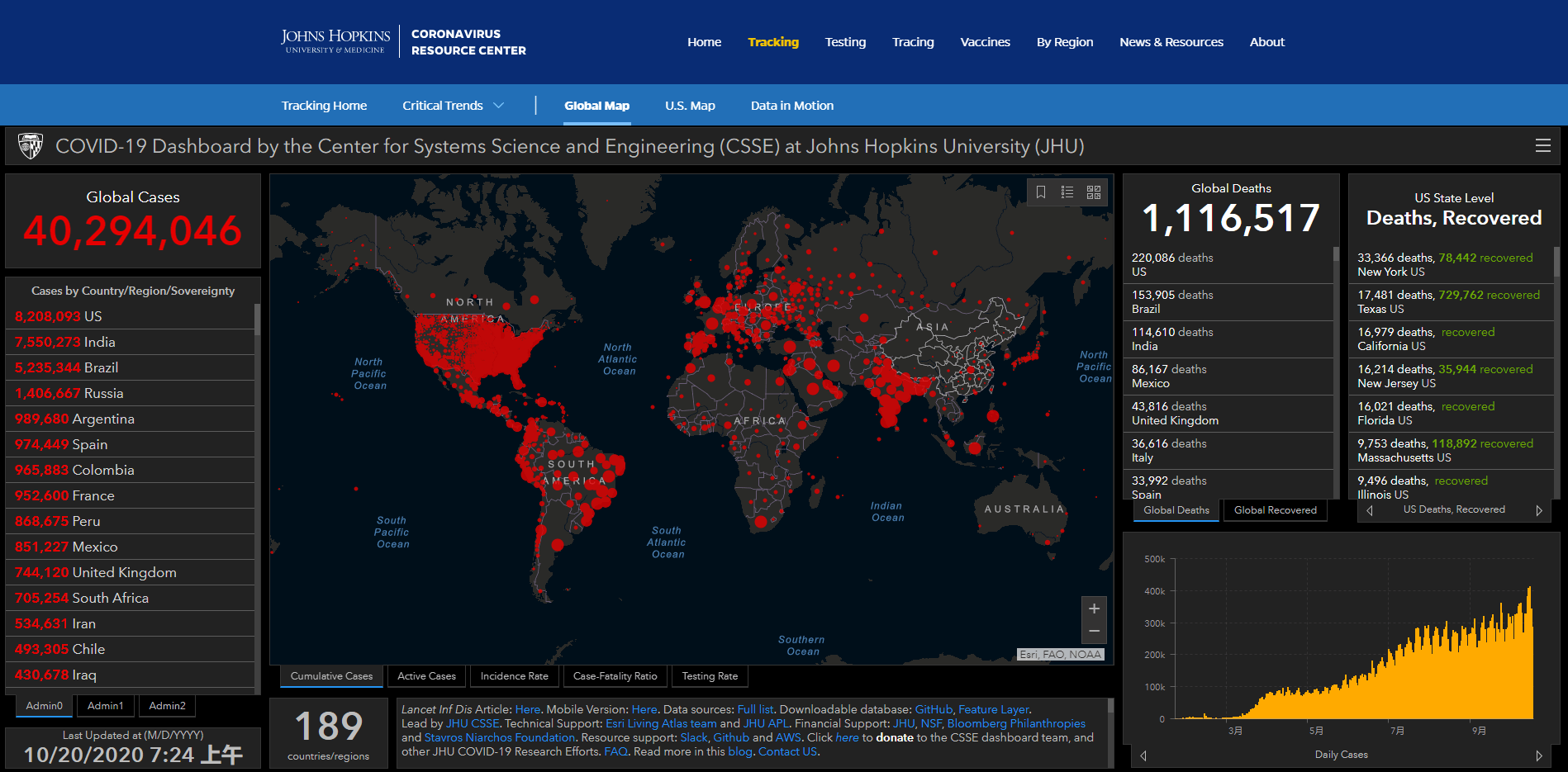Open the By Region menu
Image resolution: width=1568 pixels, height=772 pixels.
click(x=1064, y=42)
